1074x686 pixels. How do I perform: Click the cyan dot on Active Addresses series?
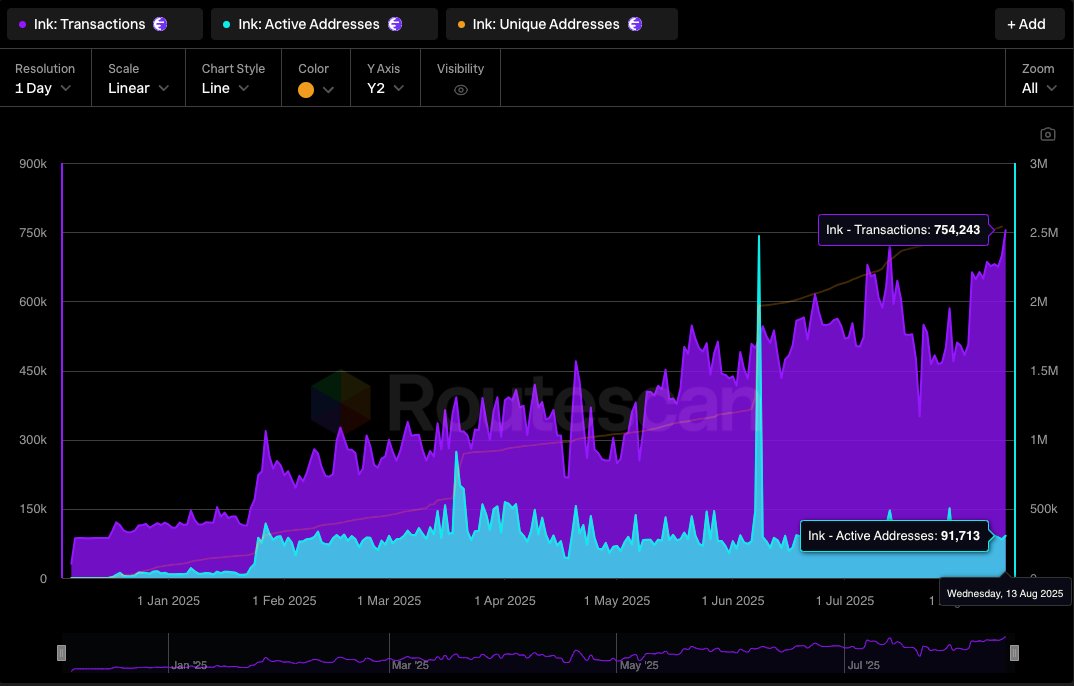coord(227,25)
